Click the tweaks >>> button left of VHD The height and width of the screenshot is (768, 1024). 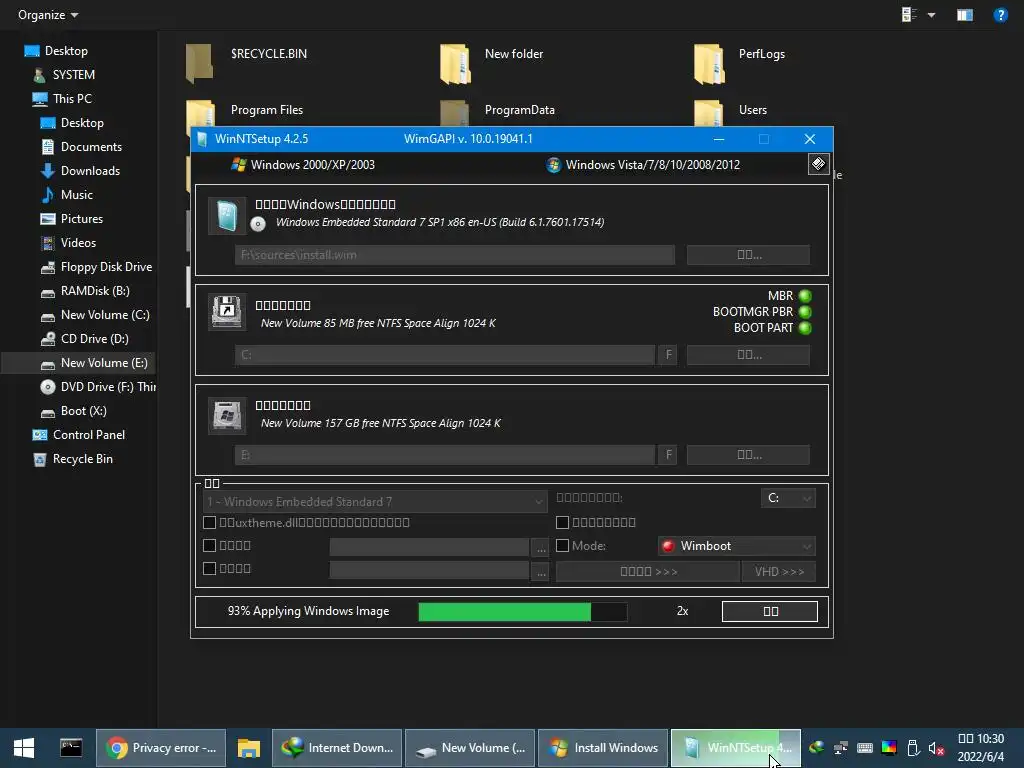click(x=648, y=571)
